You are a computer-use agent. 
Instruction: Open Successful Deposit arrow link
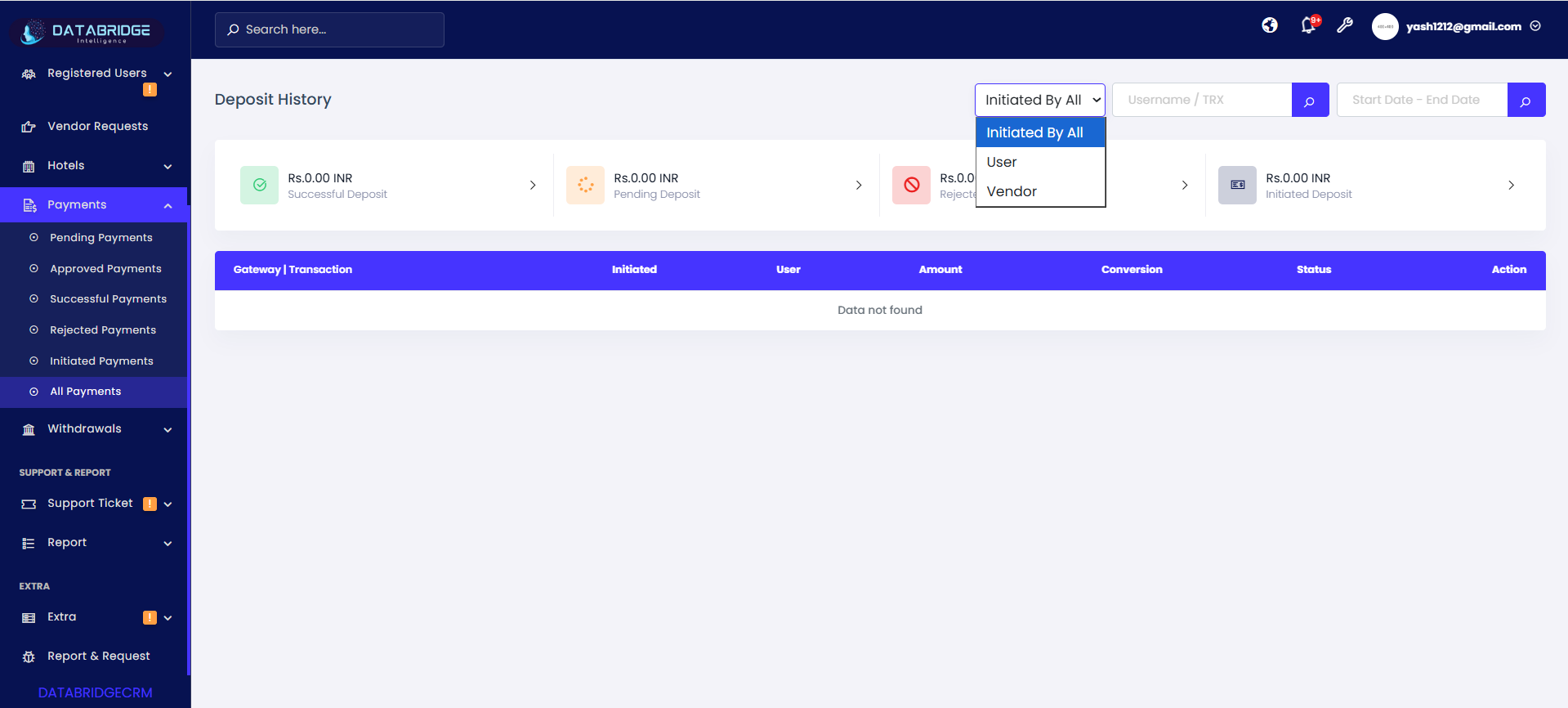pyautogui.click(x=533, y=186)
